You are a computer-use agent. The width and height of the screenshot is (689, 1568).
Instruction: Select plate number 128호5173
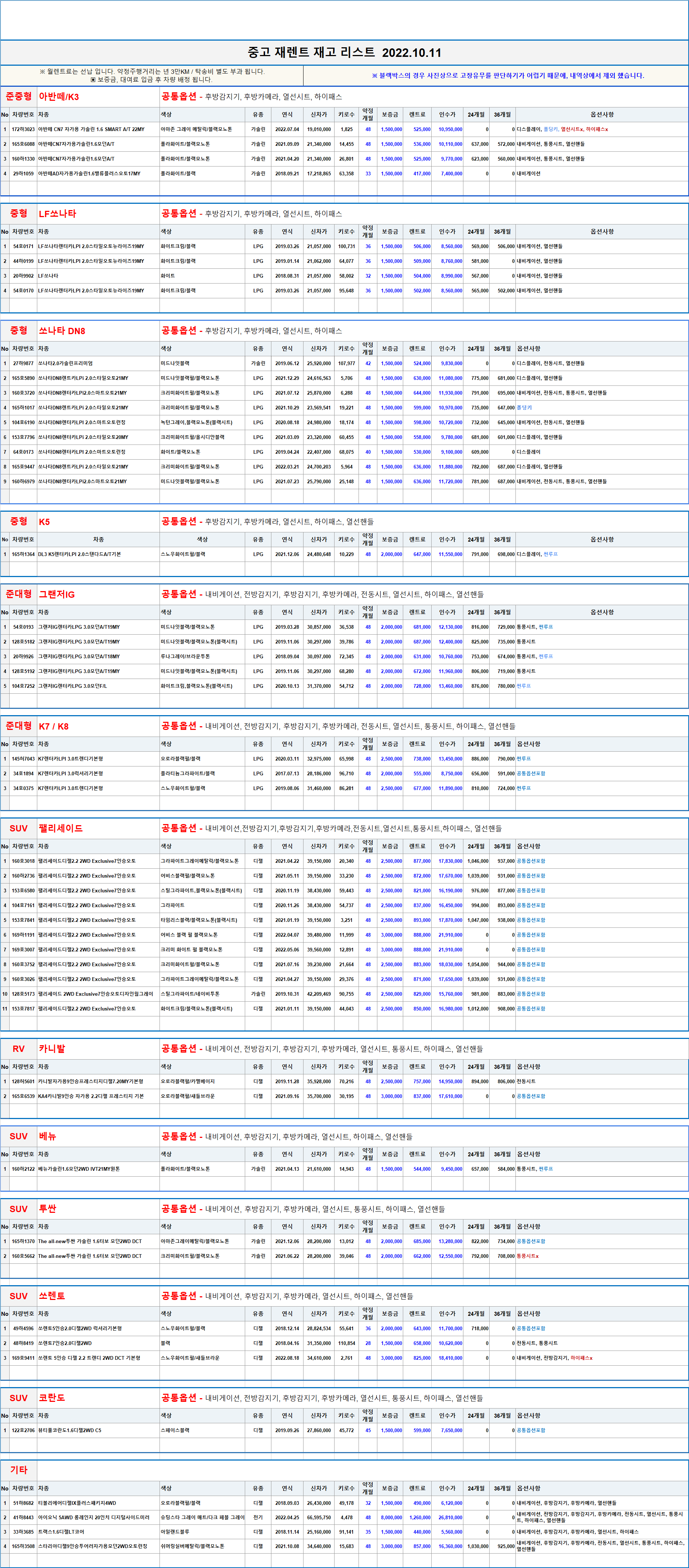[23, 994]
